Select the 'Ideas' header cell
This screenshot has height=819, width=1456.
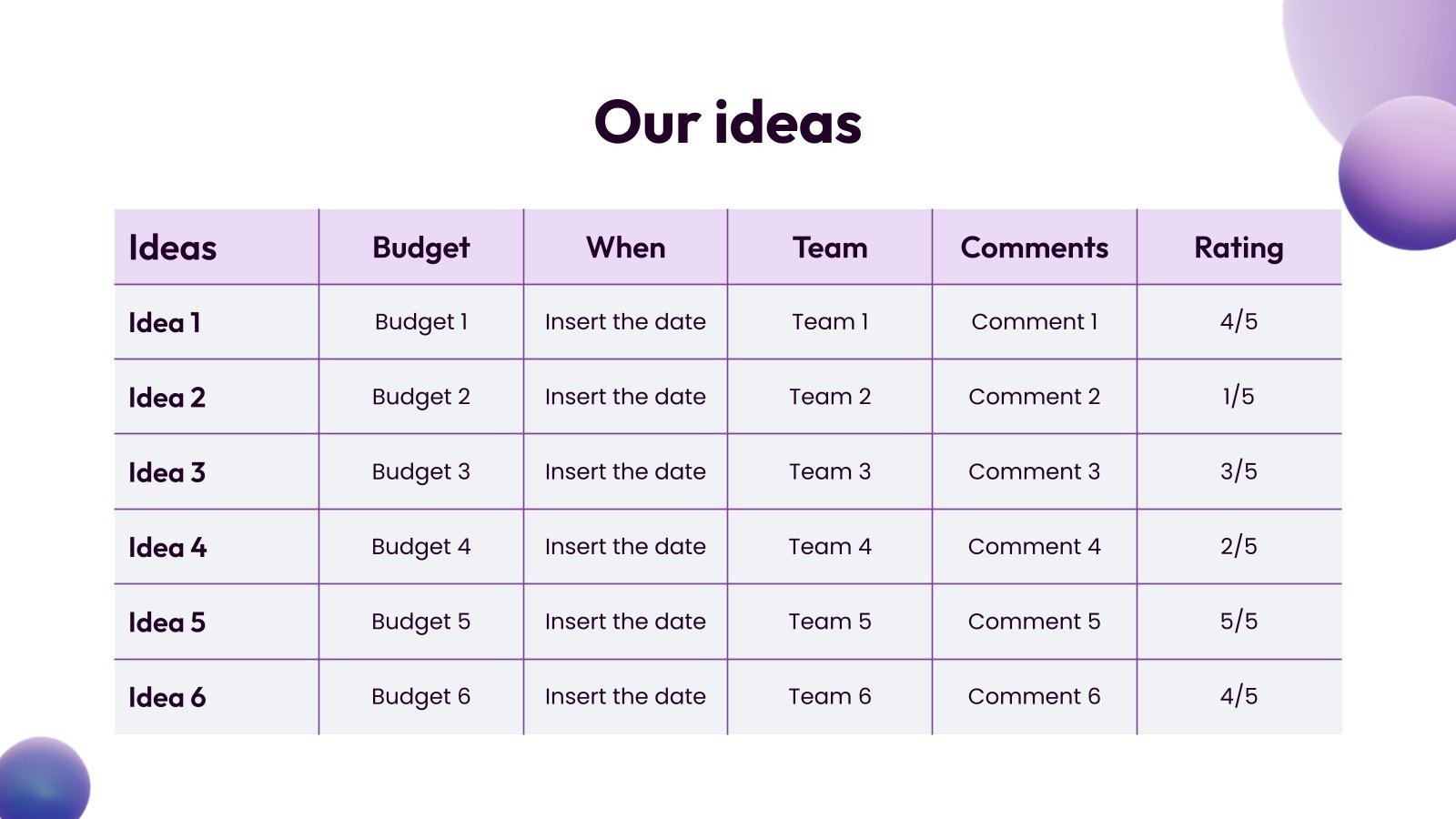(x=173, y=248)
